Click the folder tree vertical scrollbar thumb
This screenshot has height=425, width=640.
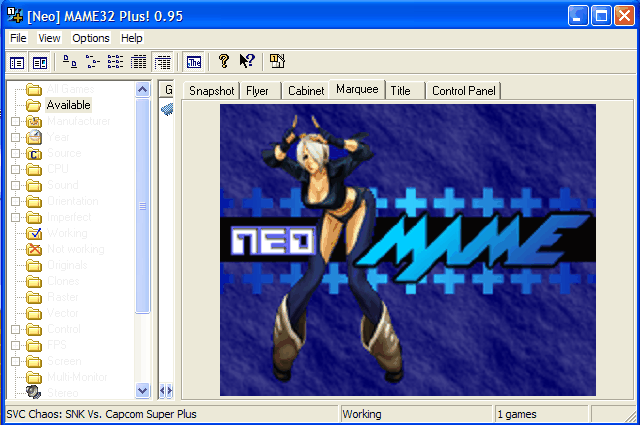pos(142,206)
